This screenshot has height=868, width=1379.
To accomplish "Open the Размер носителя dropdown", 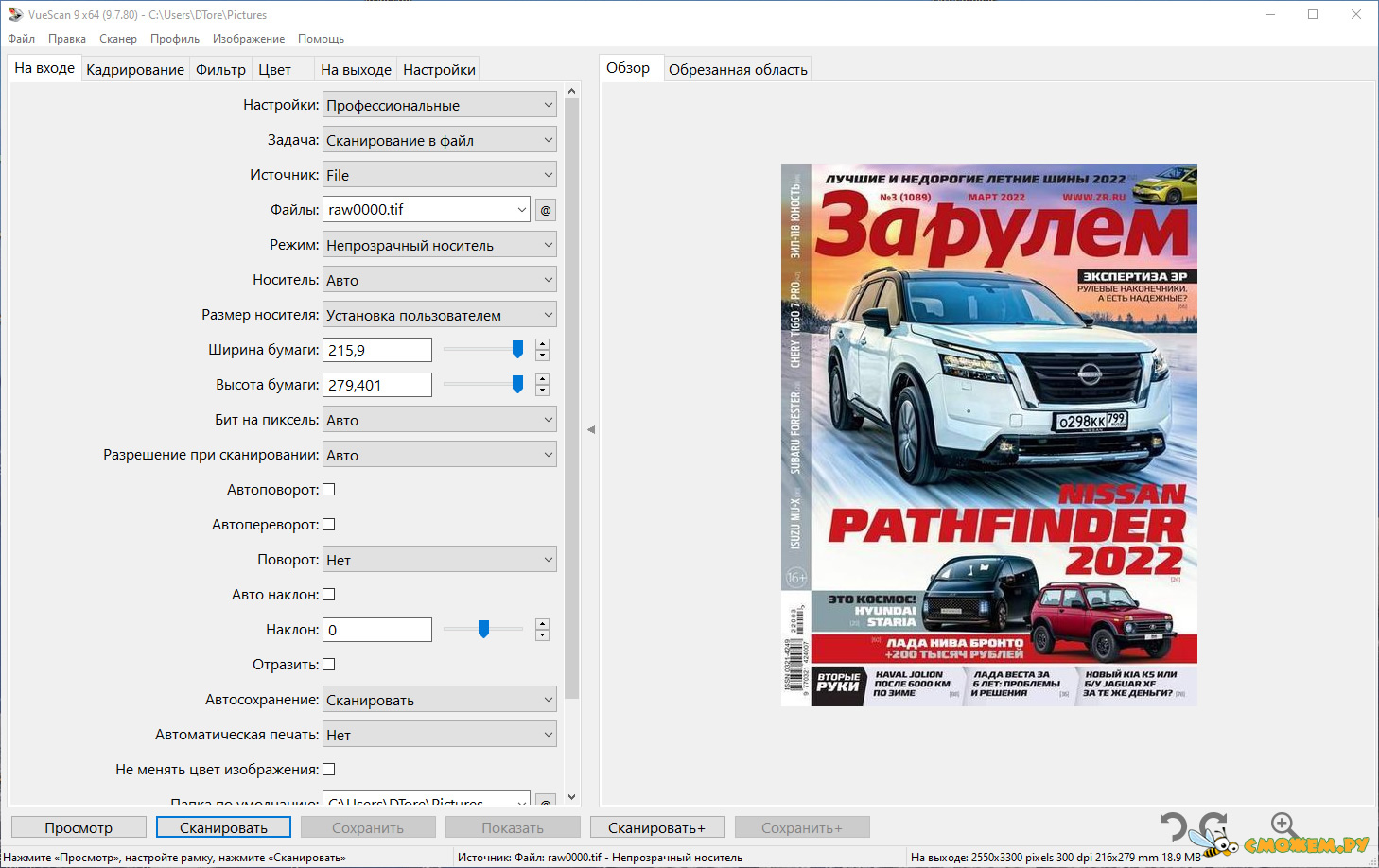I will [x=440, y=315].
